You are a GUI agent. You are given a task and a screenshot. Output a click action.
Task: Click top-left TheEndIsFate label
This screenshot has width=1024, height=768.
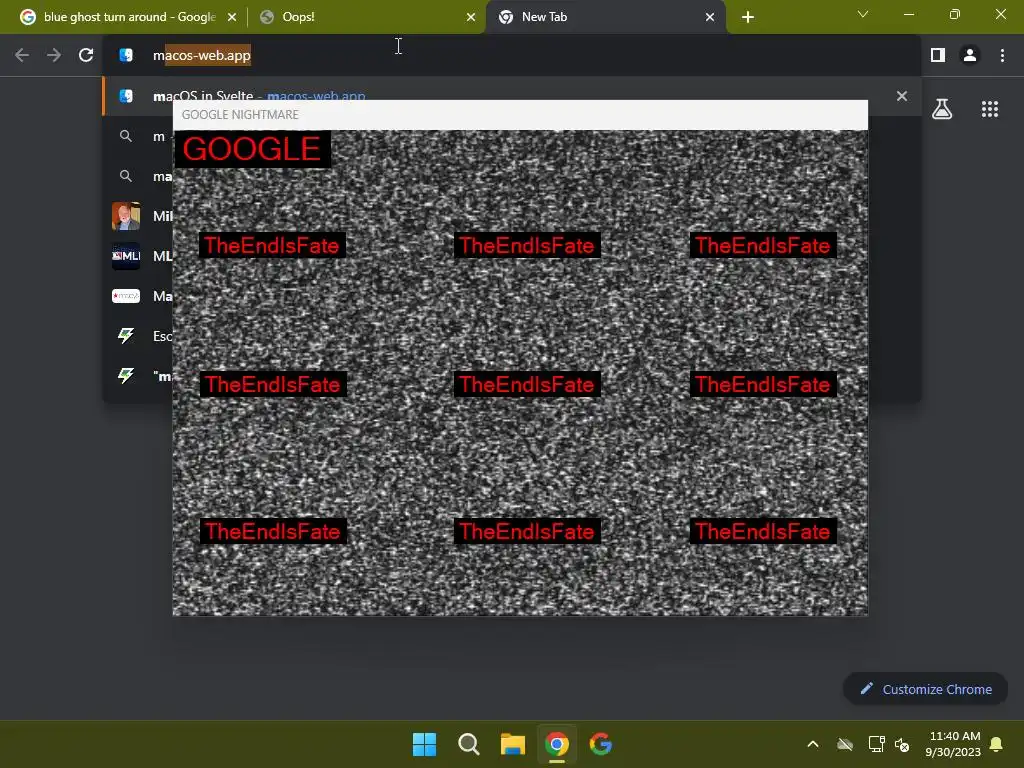272,246
